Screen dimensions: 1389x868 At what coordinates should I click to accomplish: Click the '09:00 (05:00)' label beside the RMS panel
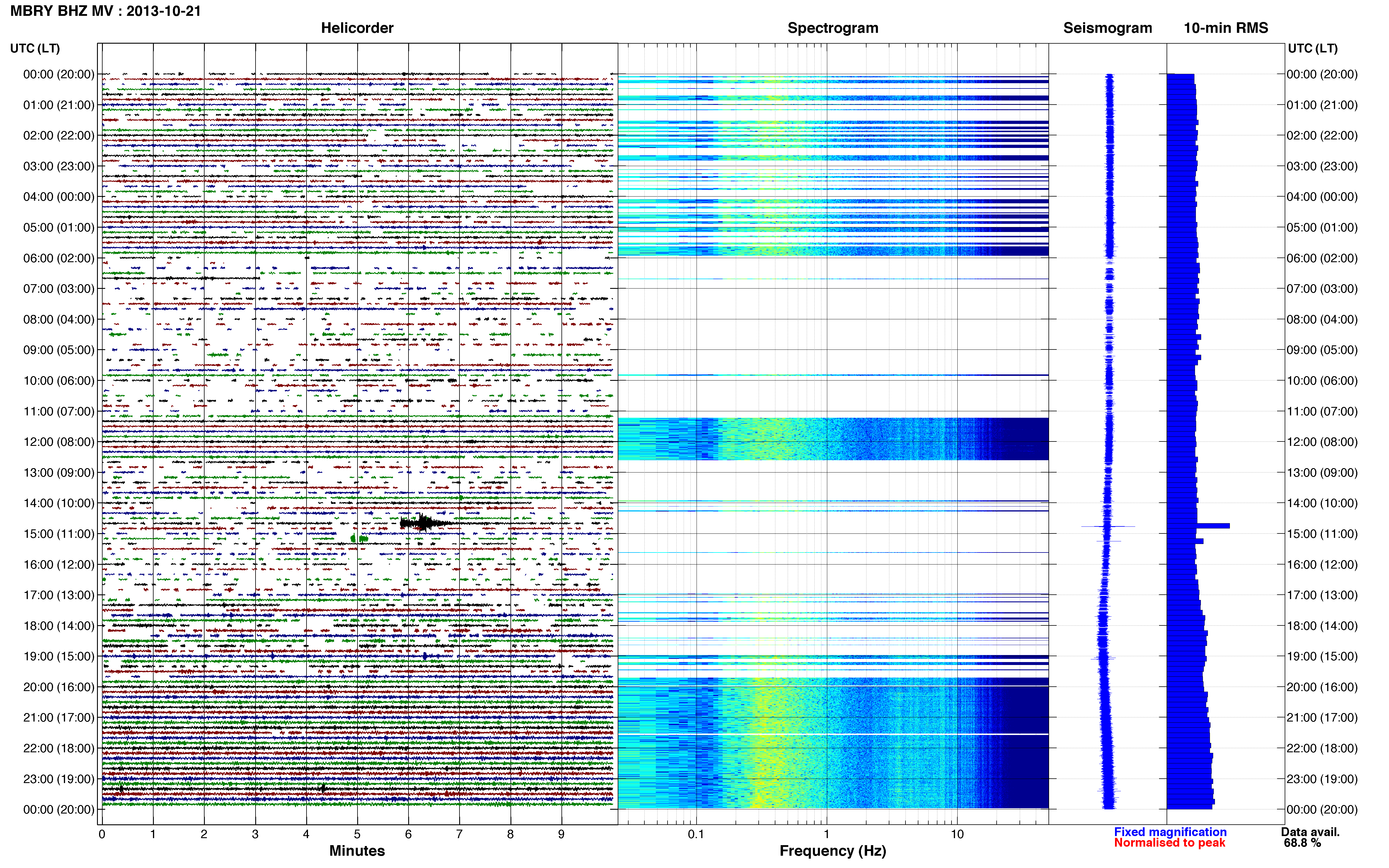(1322, 350)
